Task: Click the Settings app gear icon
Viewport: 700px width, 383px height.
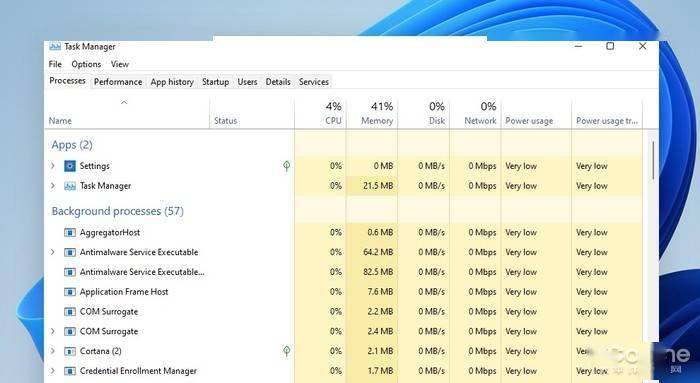Action: (x=70, y=166)
